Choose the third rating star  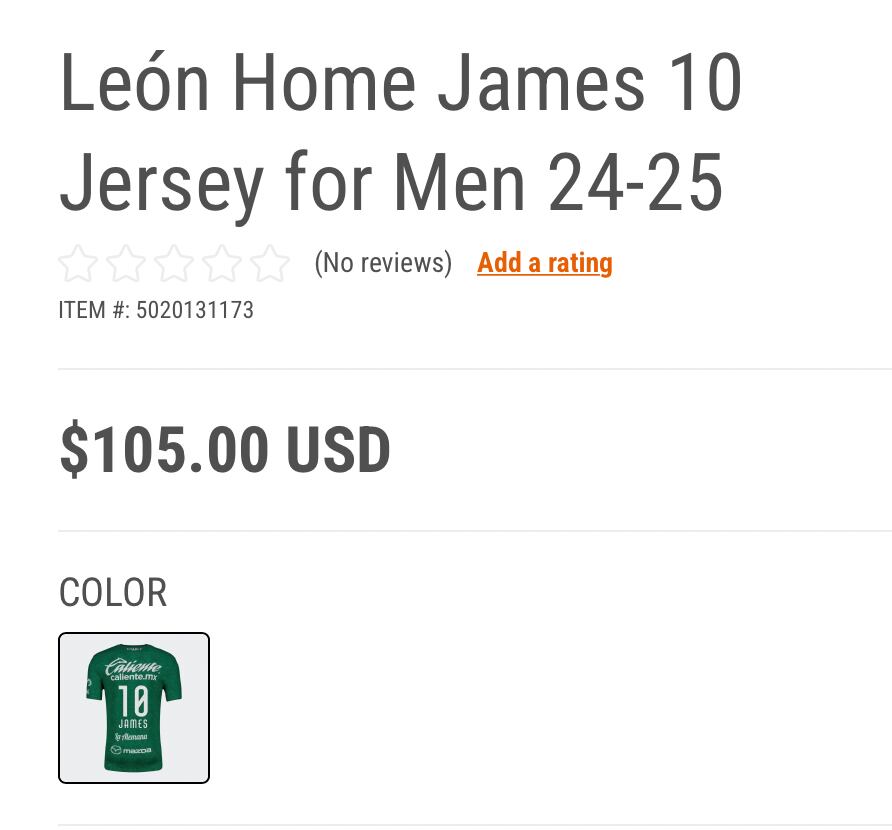point(174,264)
